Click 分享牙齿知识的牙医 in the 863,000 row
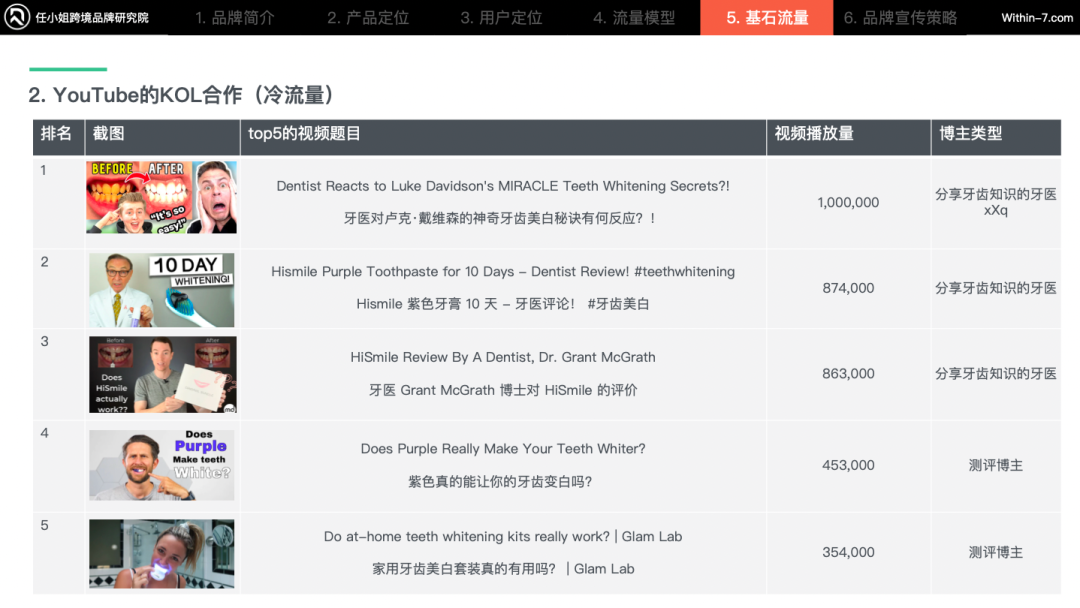Screen dimensions: 1080x608 [995, 373]
